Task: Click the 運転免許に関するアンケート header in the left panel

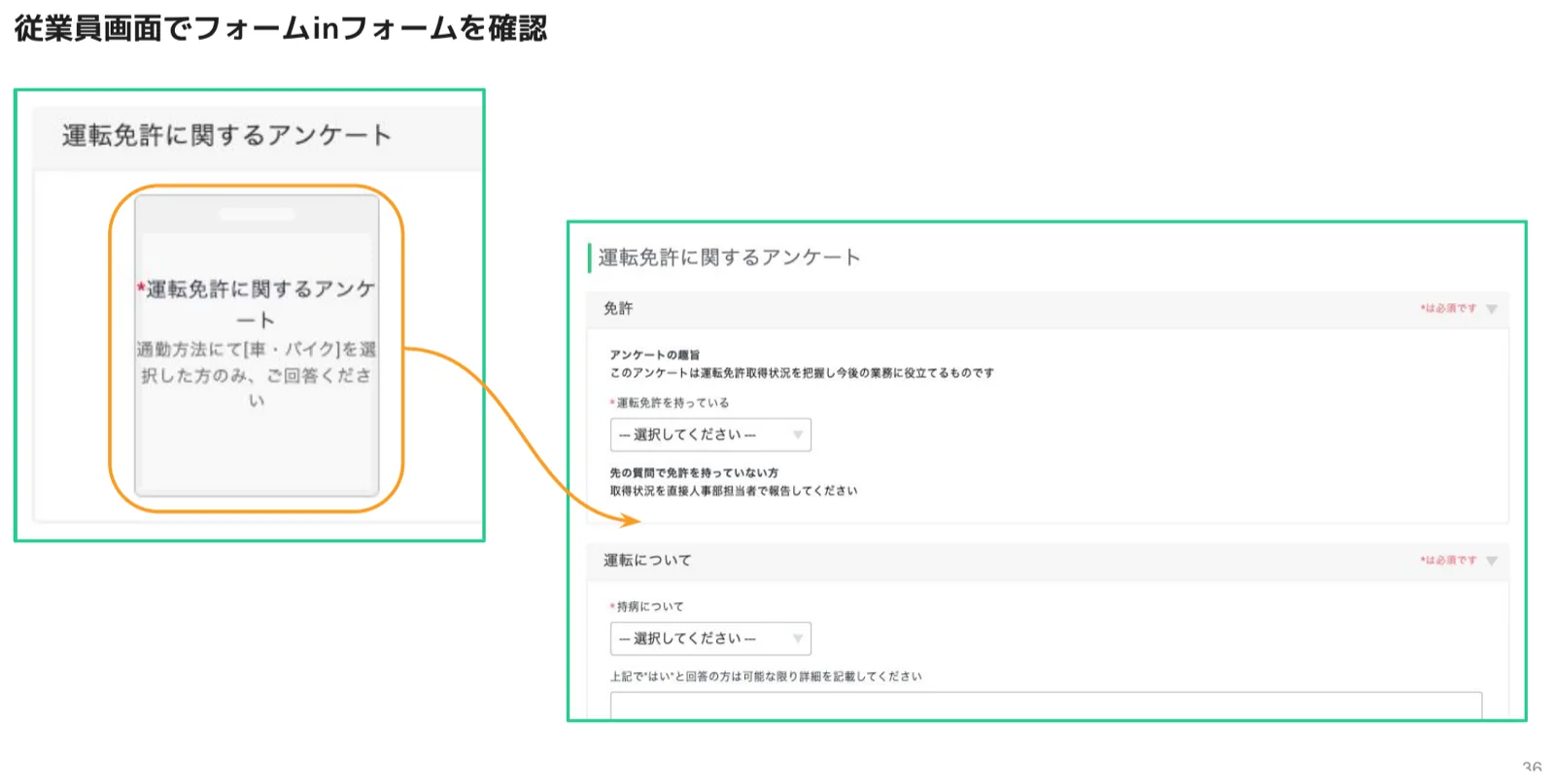Action: coord(226,135)
